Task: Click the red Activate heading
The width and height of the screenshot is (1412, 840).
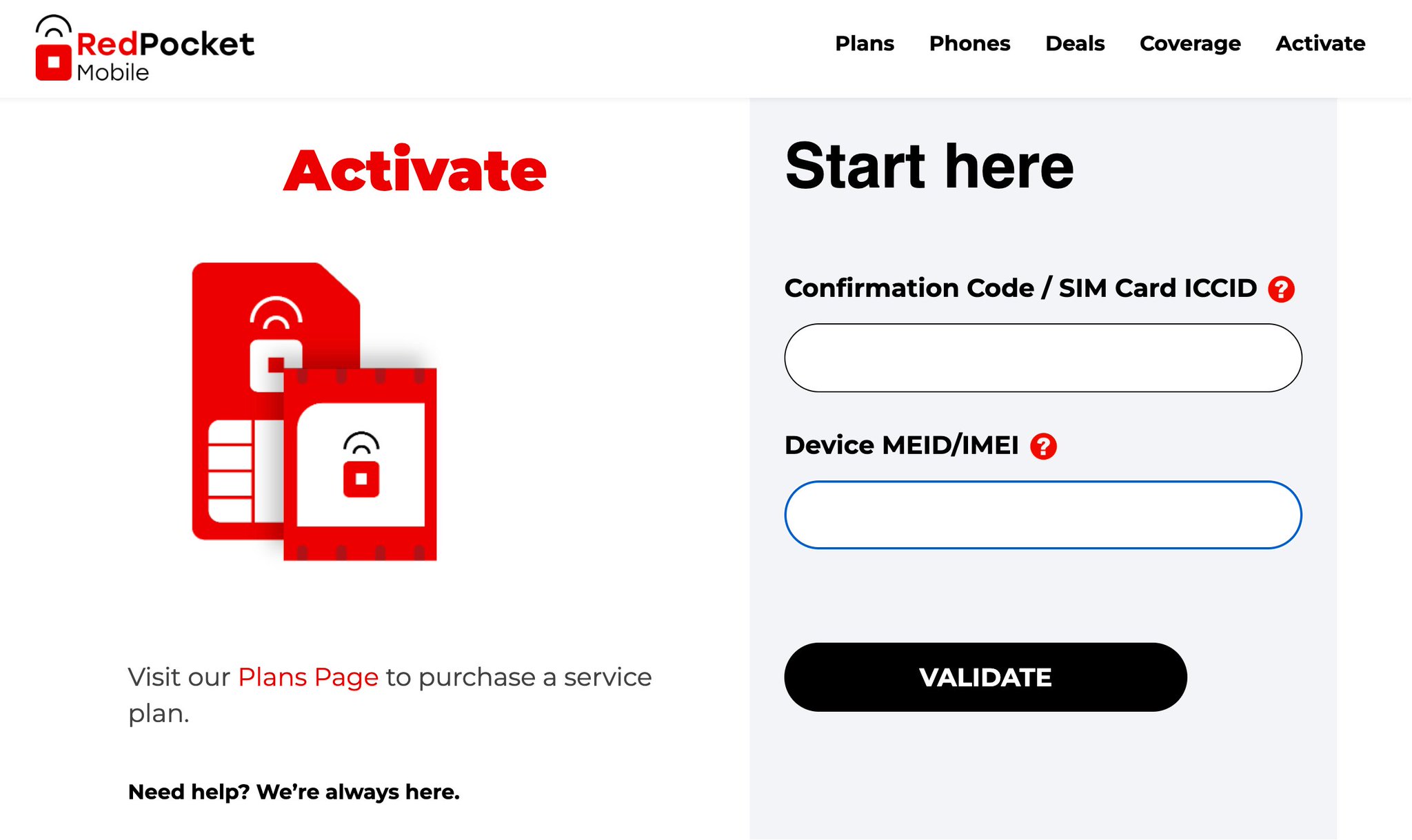Action: (415, 170)
